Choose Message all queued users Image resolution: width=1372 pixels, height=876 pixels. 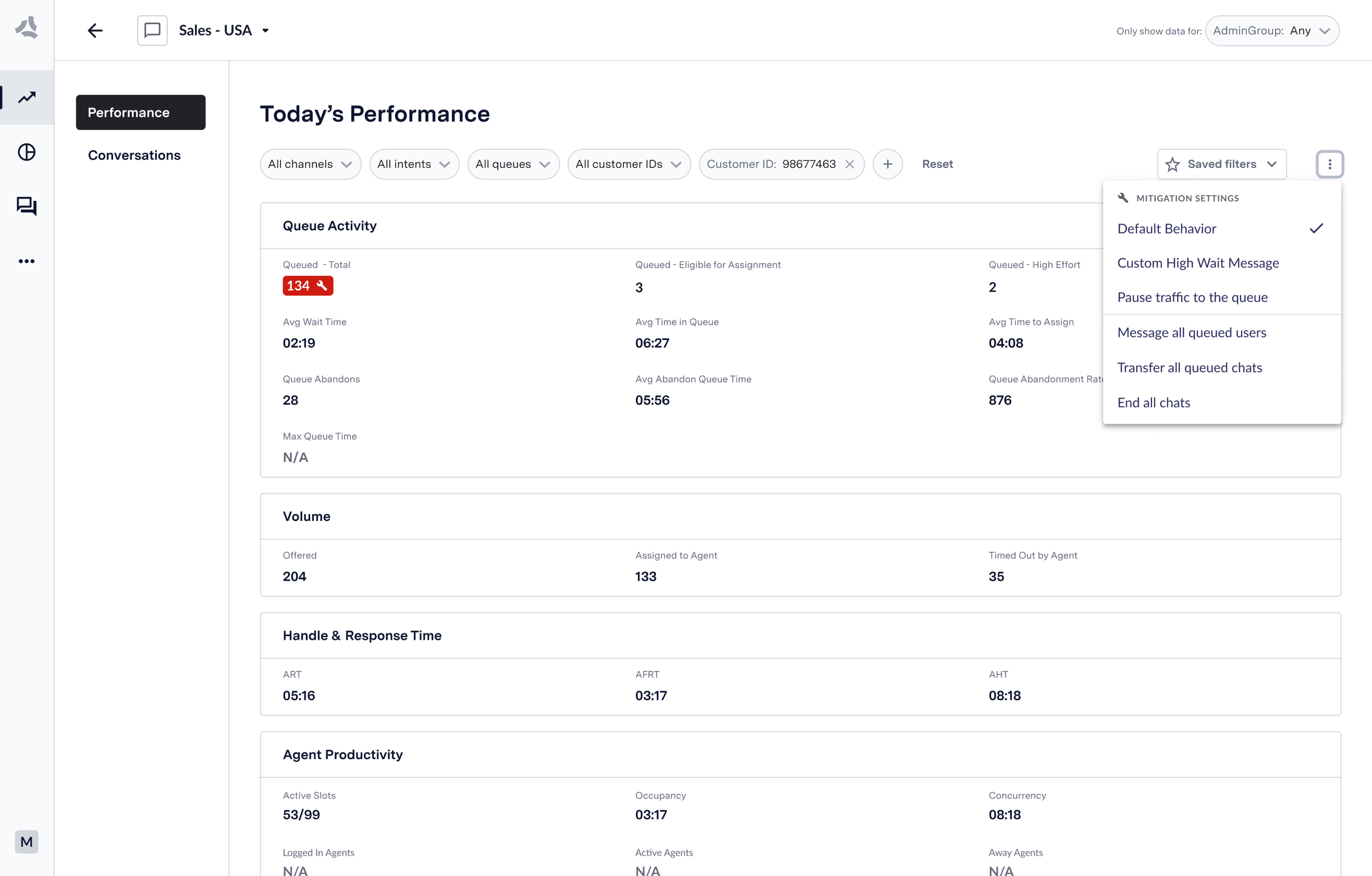[x=1191, y=332]
